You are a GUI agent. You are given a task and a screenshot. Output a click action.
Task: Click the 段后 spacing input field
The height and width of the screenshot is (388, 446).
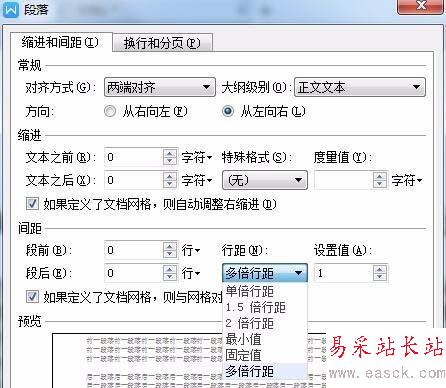(134, 273)
